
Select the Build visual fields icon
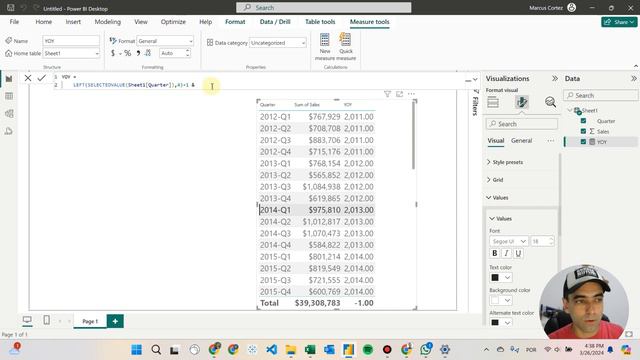point(493,102)
